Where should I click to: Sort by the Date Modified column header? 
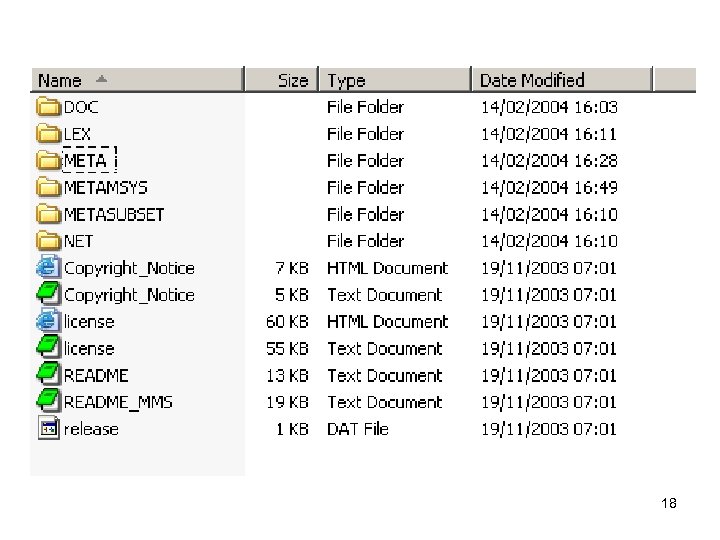click(532, 80)
